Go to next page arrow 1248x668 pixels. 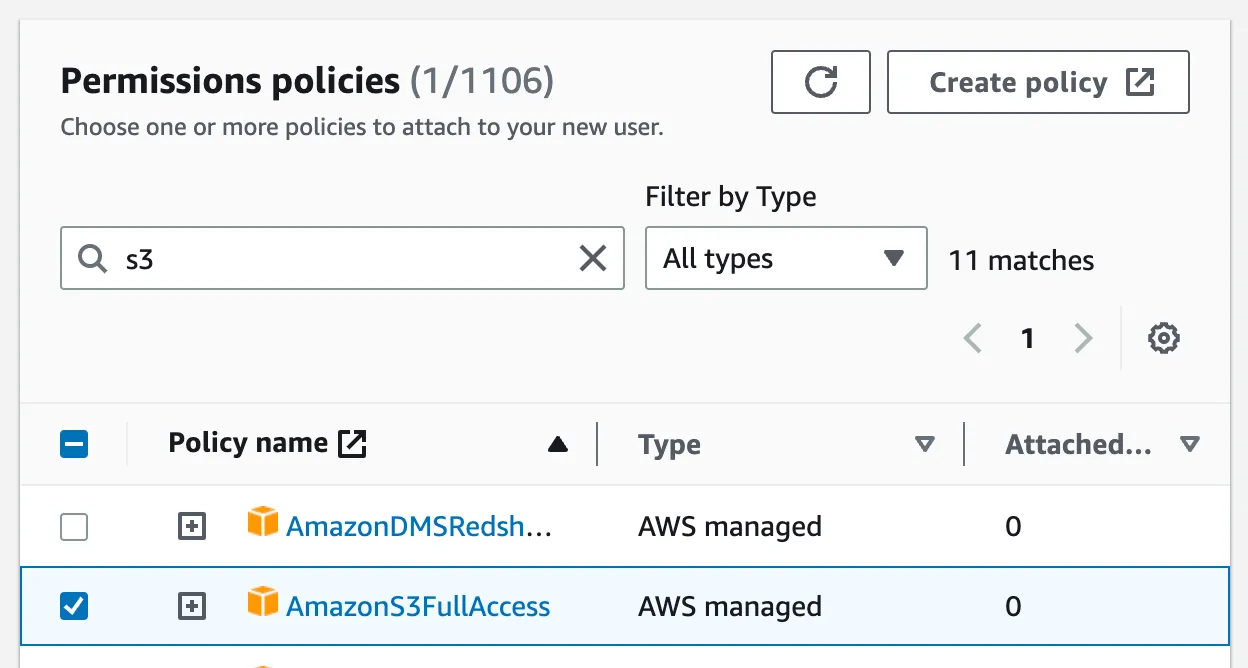[x=1083, y=339]
